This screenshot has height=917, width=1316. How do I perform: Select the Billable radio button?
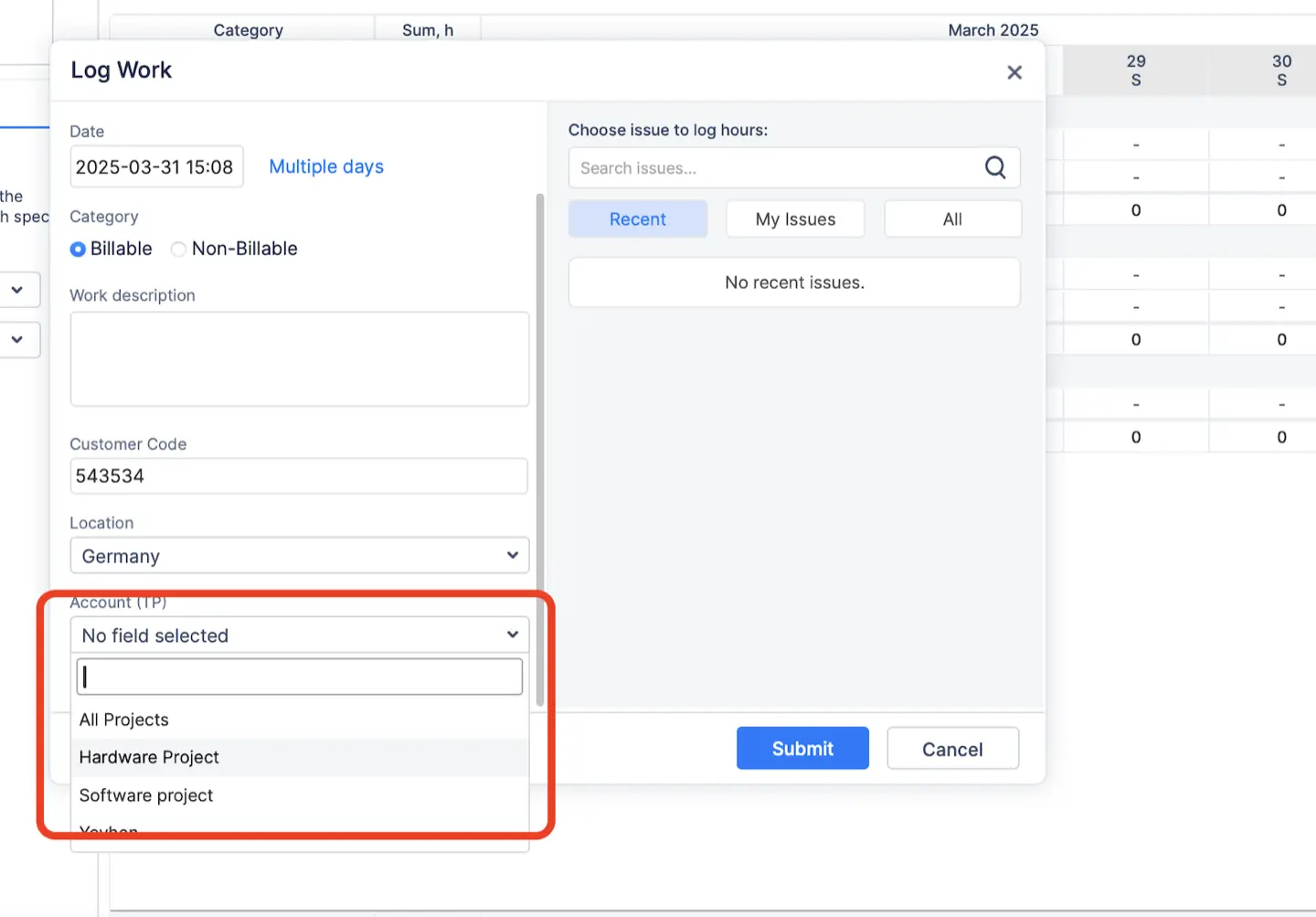(x=78, y=249)
